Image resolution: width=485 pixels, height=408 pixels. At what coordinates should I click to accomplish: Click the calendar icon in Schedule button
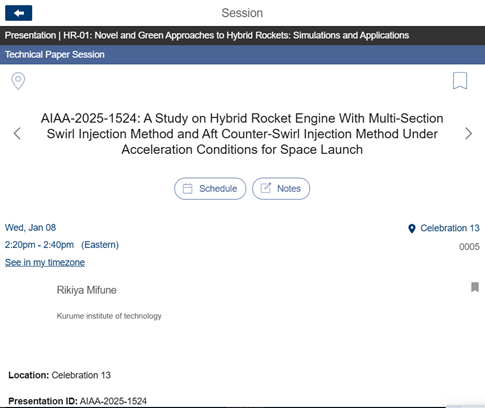click(188, 189)
